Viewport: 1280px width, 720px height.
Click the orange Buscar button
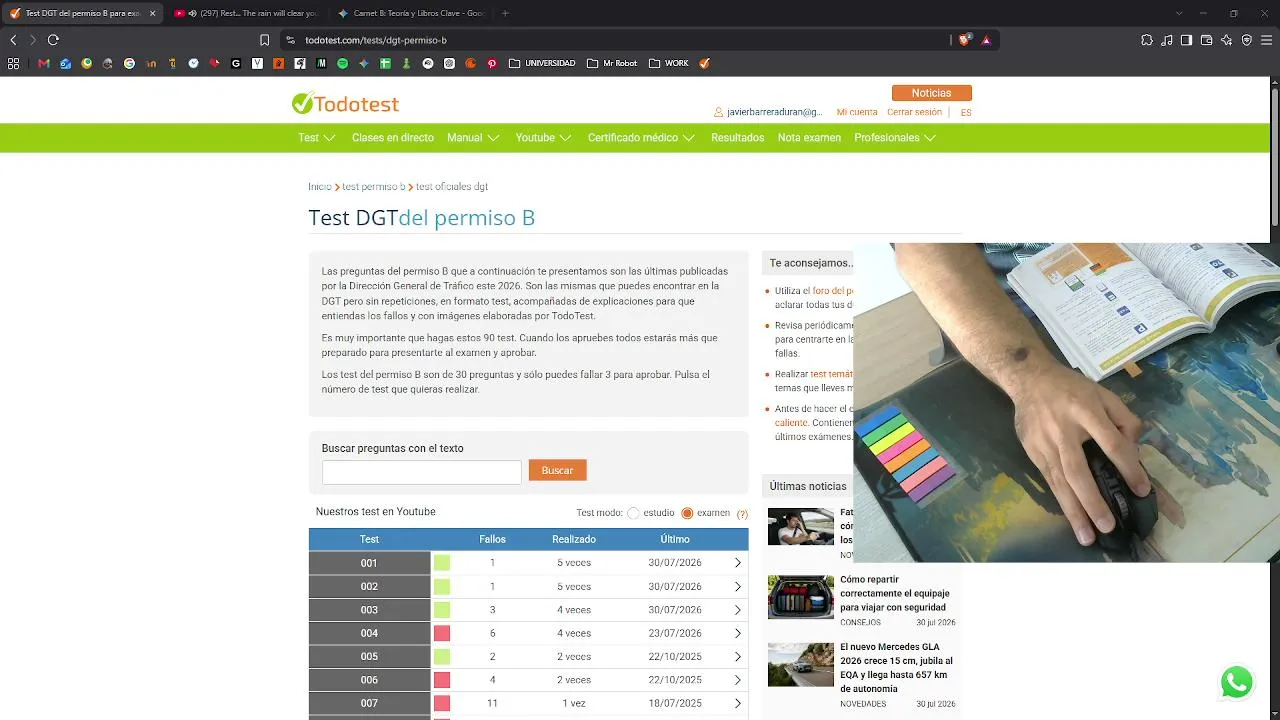[558, 470]
